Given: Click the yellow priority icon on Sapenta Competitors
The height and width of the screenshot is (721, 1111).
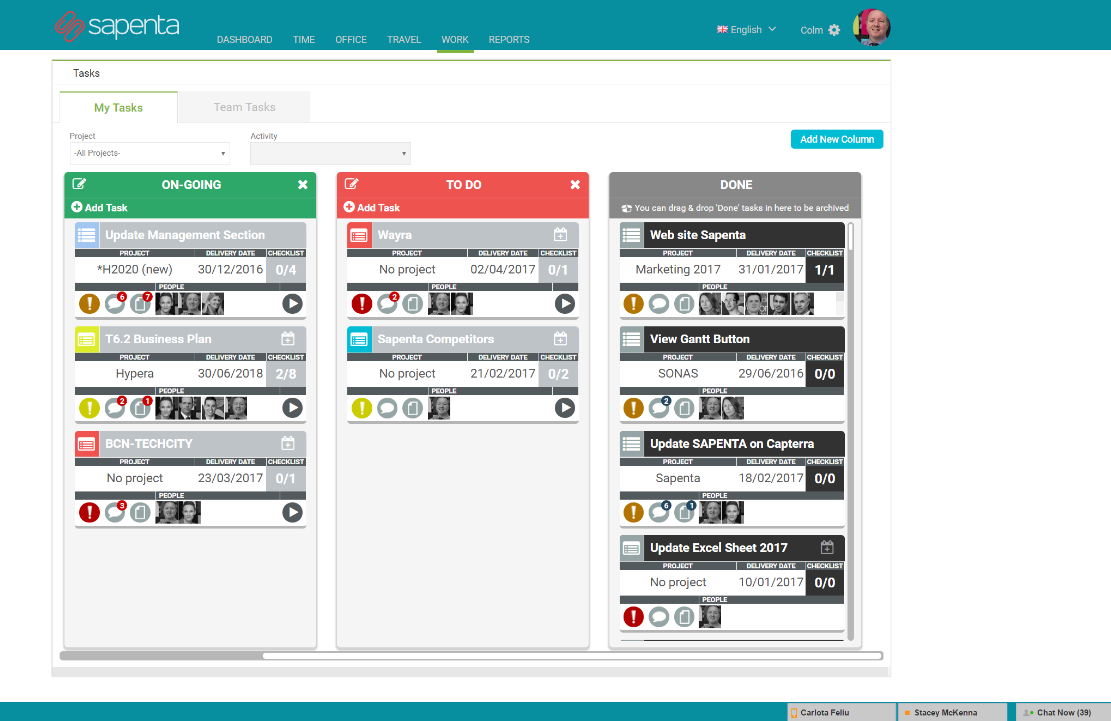Looking at the screenshot, I should [362, 408].
